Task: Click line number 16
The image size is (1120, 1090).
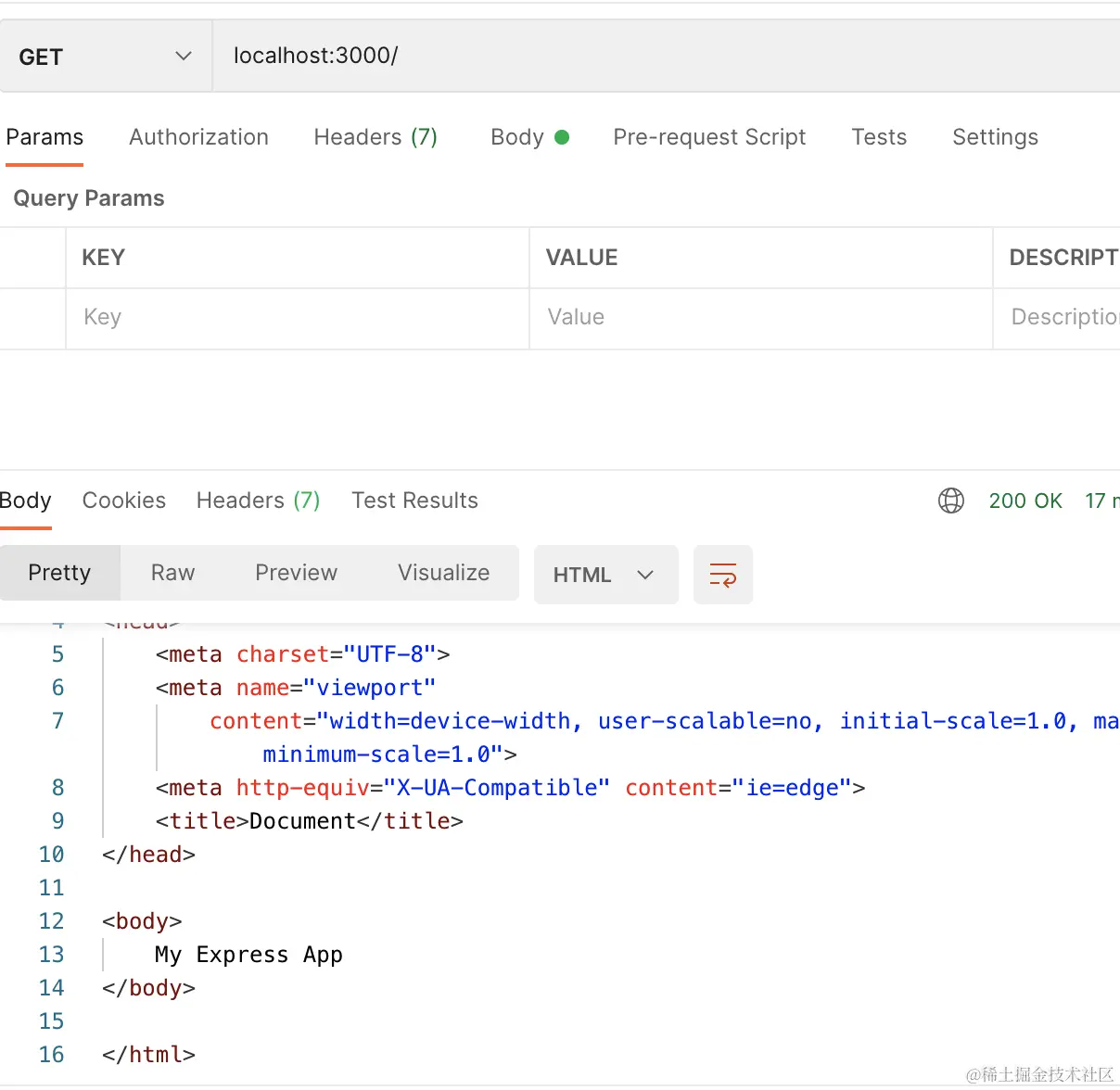Action: click(52, 1055)
